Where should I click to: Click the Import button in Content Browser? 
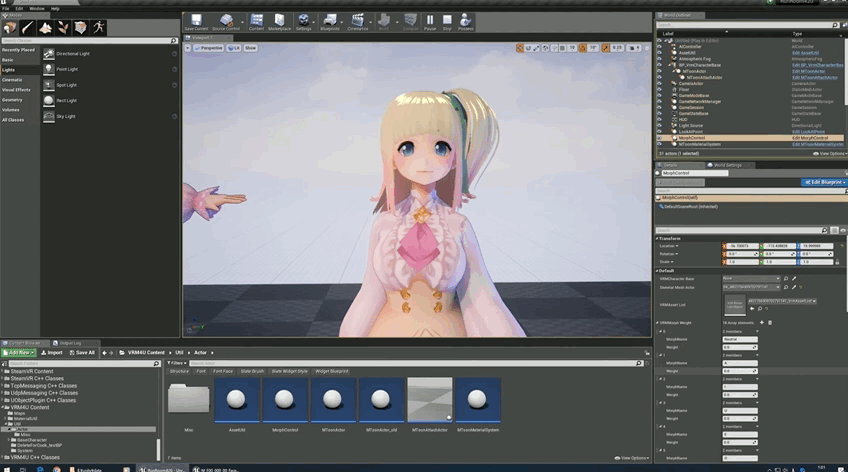(x=51, y=352)
